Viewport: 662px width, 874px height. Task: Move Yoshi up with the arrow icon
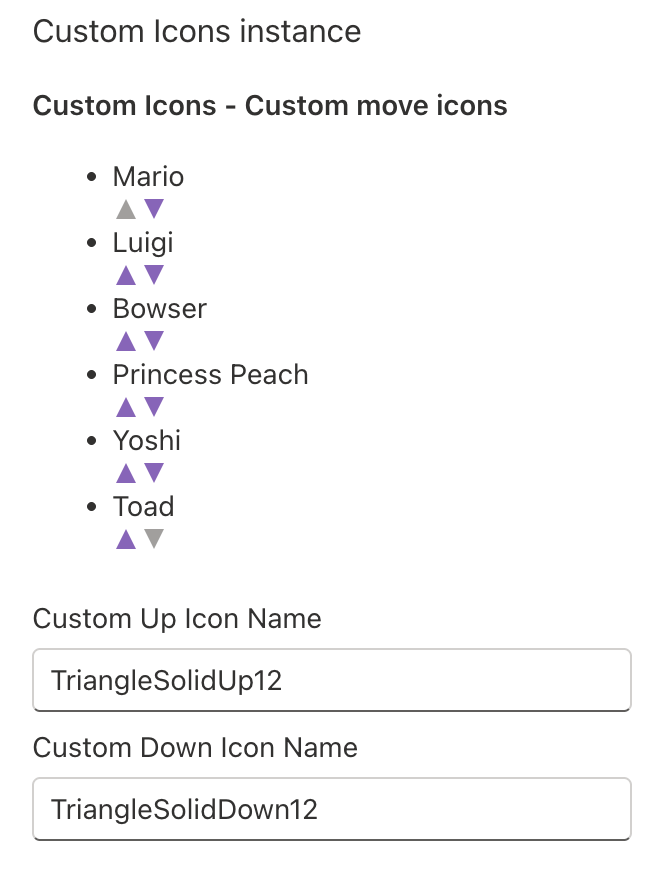[126, 473]
